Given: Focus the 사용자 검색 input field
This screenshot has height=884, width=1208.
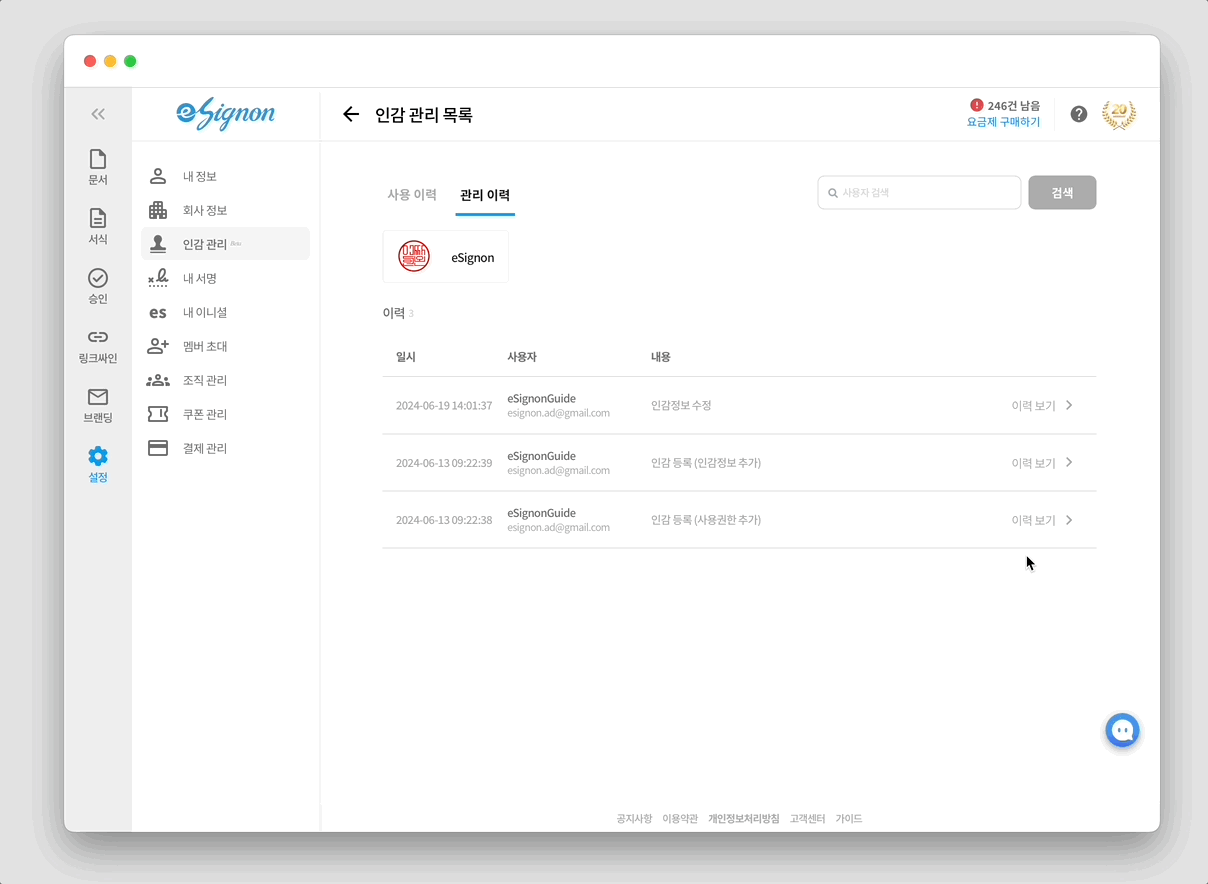Looking at the screenshot, I should [919, 192].
